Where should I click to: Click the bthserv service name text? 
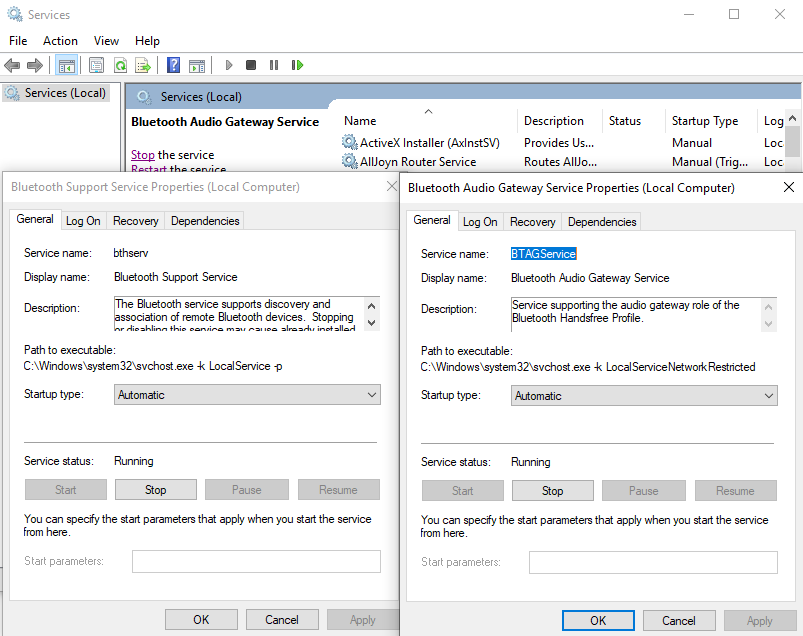(x=131, y=252)
